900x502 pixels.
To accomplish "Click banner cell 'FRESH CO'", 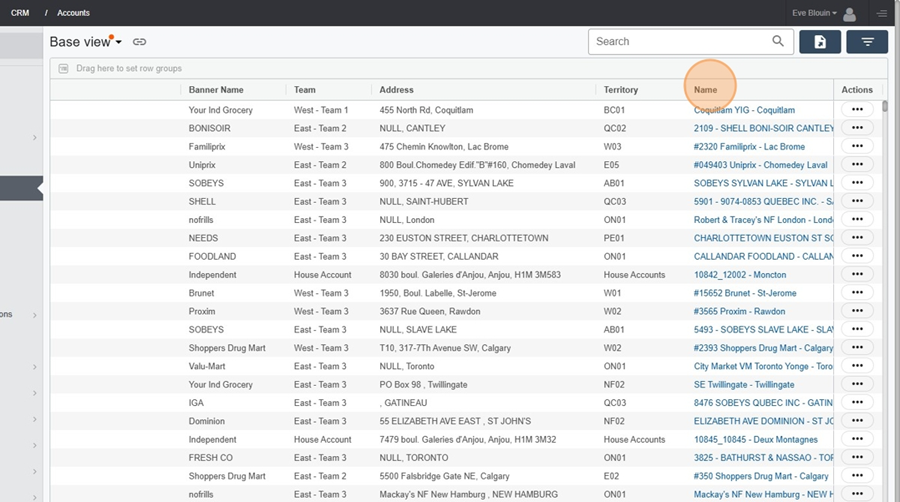I will pos(211,457).
